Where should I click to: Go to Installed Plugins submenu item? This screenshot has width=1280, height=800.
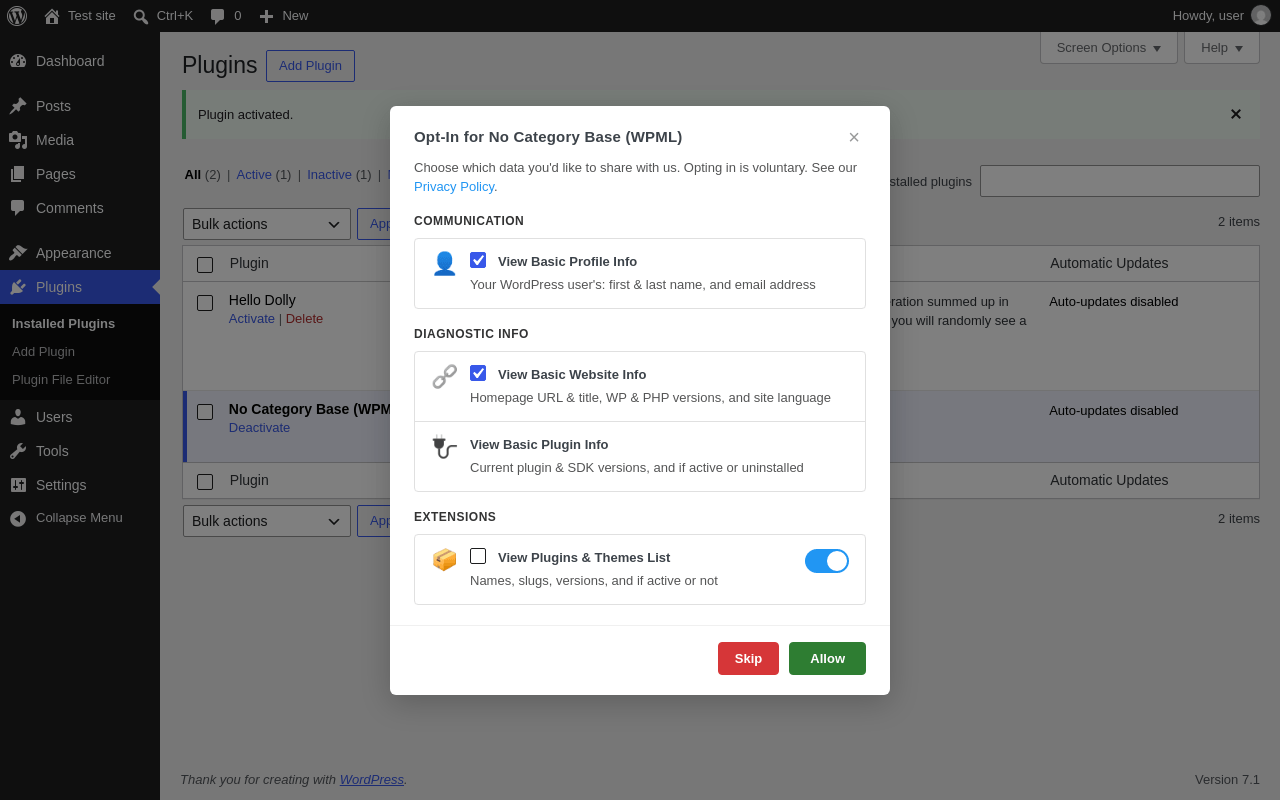pos(63,323)
